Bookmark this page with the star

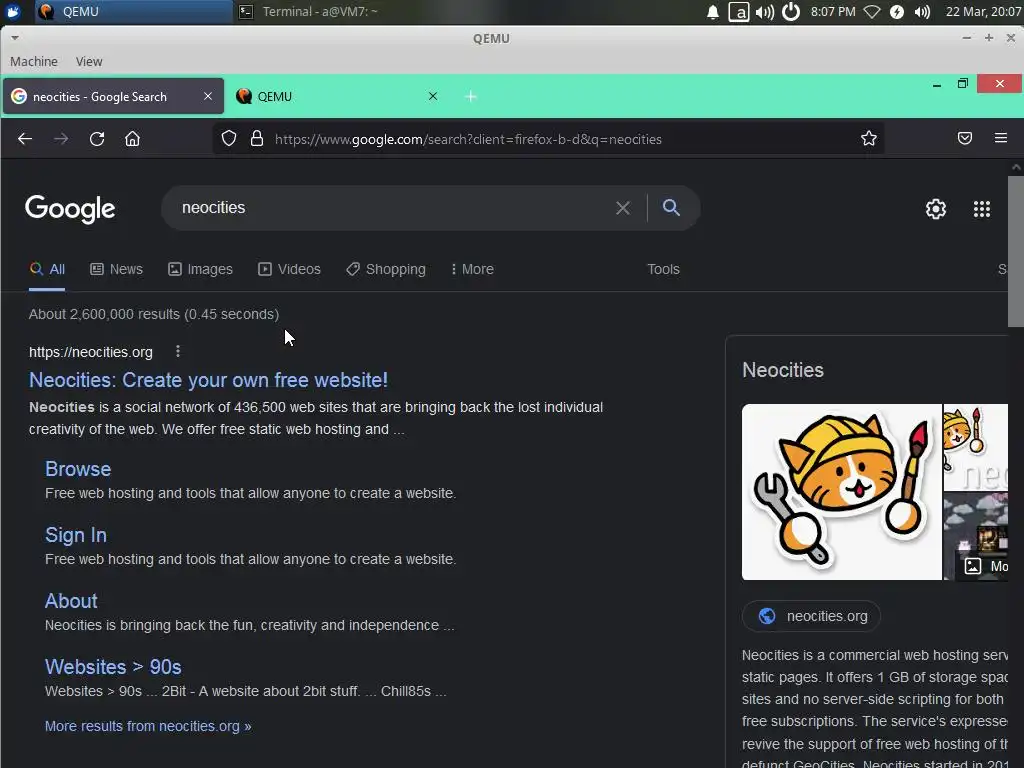(x=869, y=138)
